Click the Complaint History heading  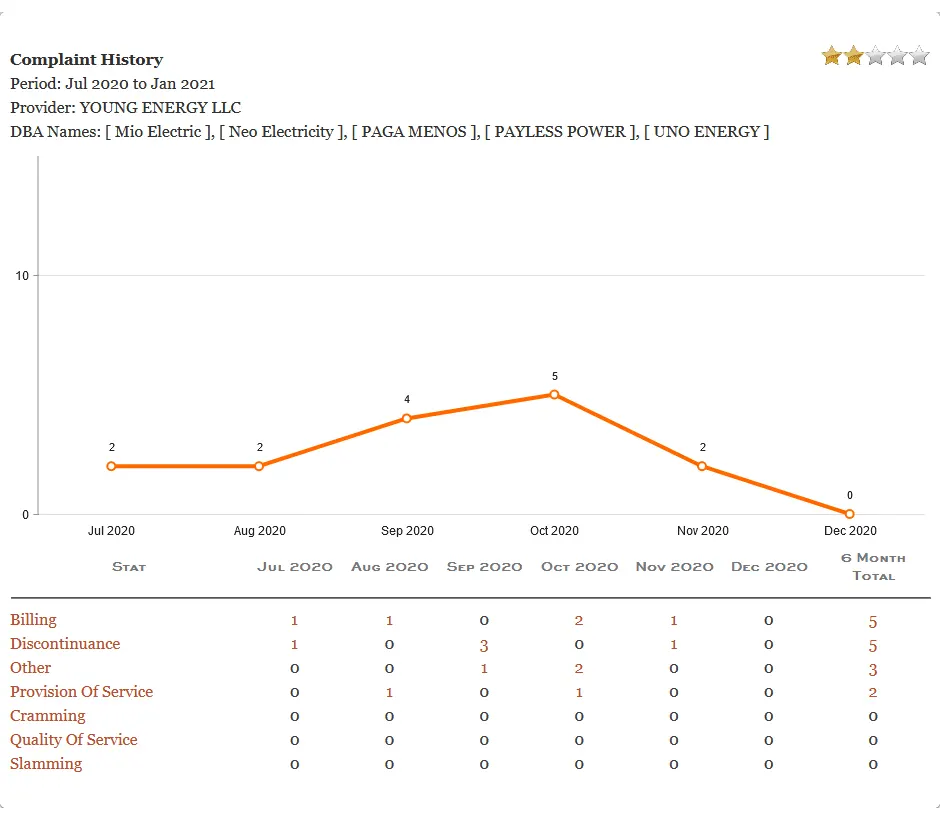(x=86, y=60)
